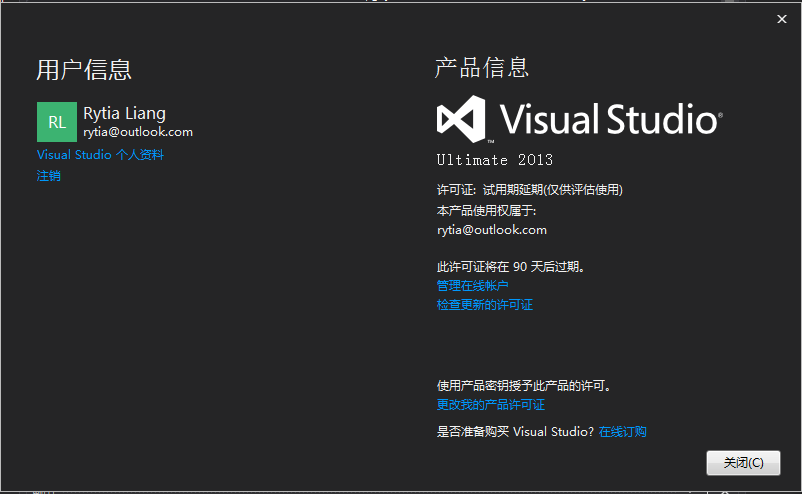This screenshot has height=494, width=802.
Task: Select the 是否准备购买 Visual Studio? text
Action: tap(515, 432)
